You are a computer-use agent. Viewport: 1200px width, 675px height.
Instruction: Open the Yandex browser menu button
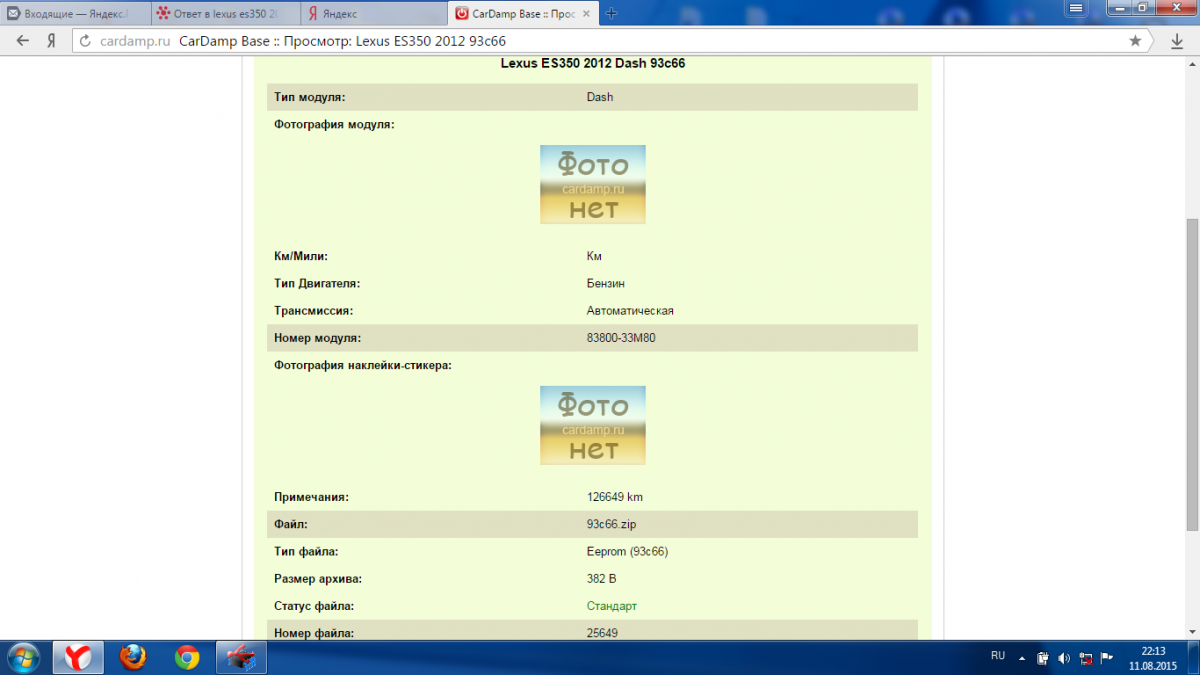pos(1076,8)
